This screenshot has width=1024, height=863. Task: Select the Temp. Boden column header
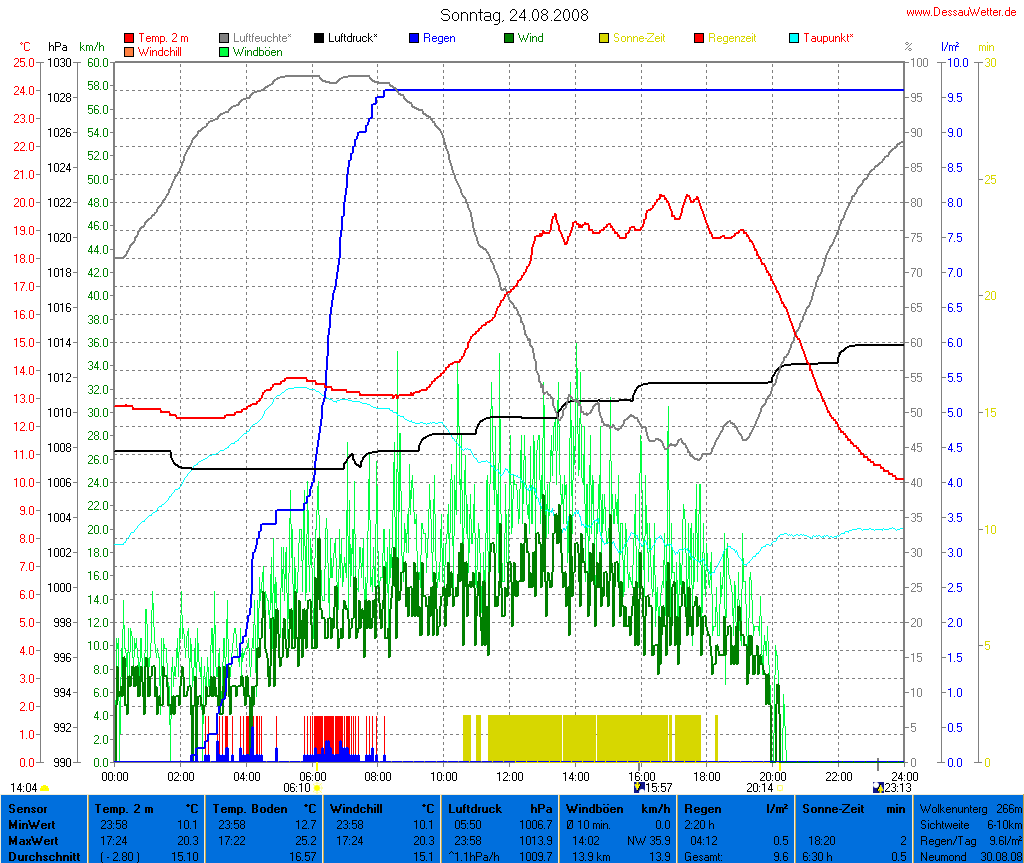[x=264, y=808]
